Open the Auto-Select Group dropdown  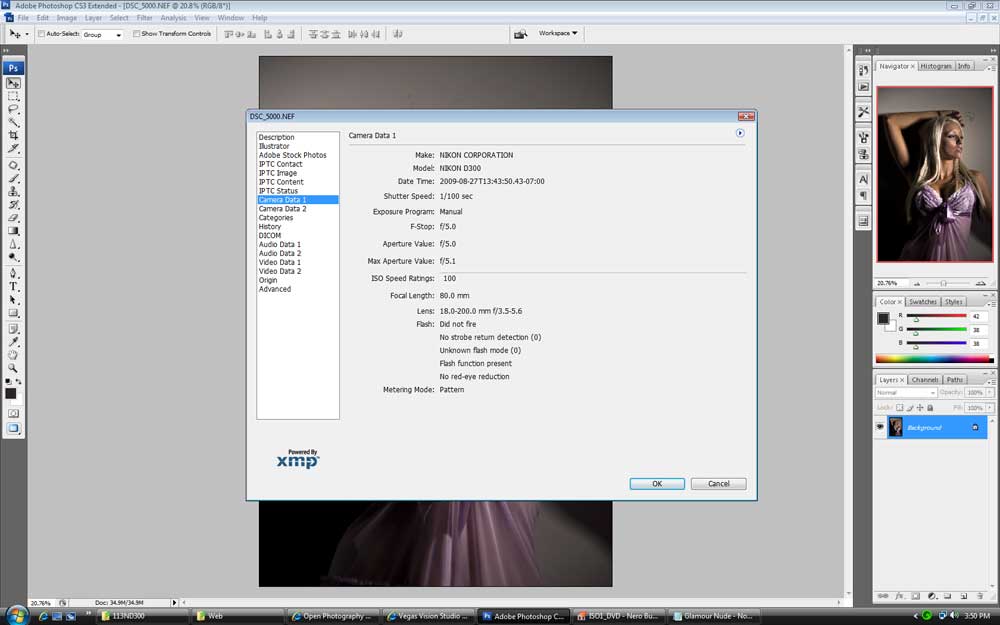tap(102, 34)
